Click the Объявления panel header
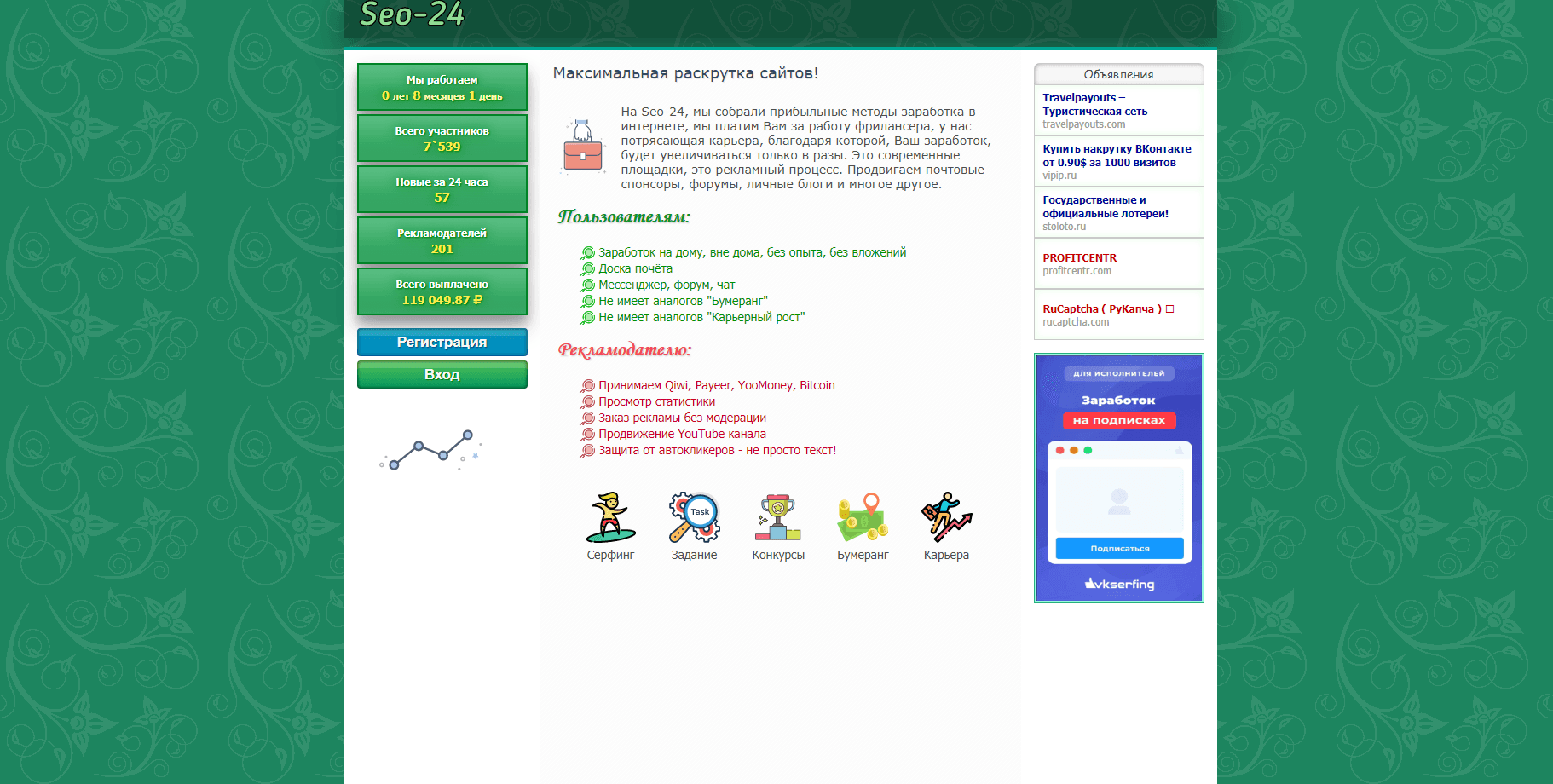Screen dimensions: 1553x784 (x=1117, y=74)
